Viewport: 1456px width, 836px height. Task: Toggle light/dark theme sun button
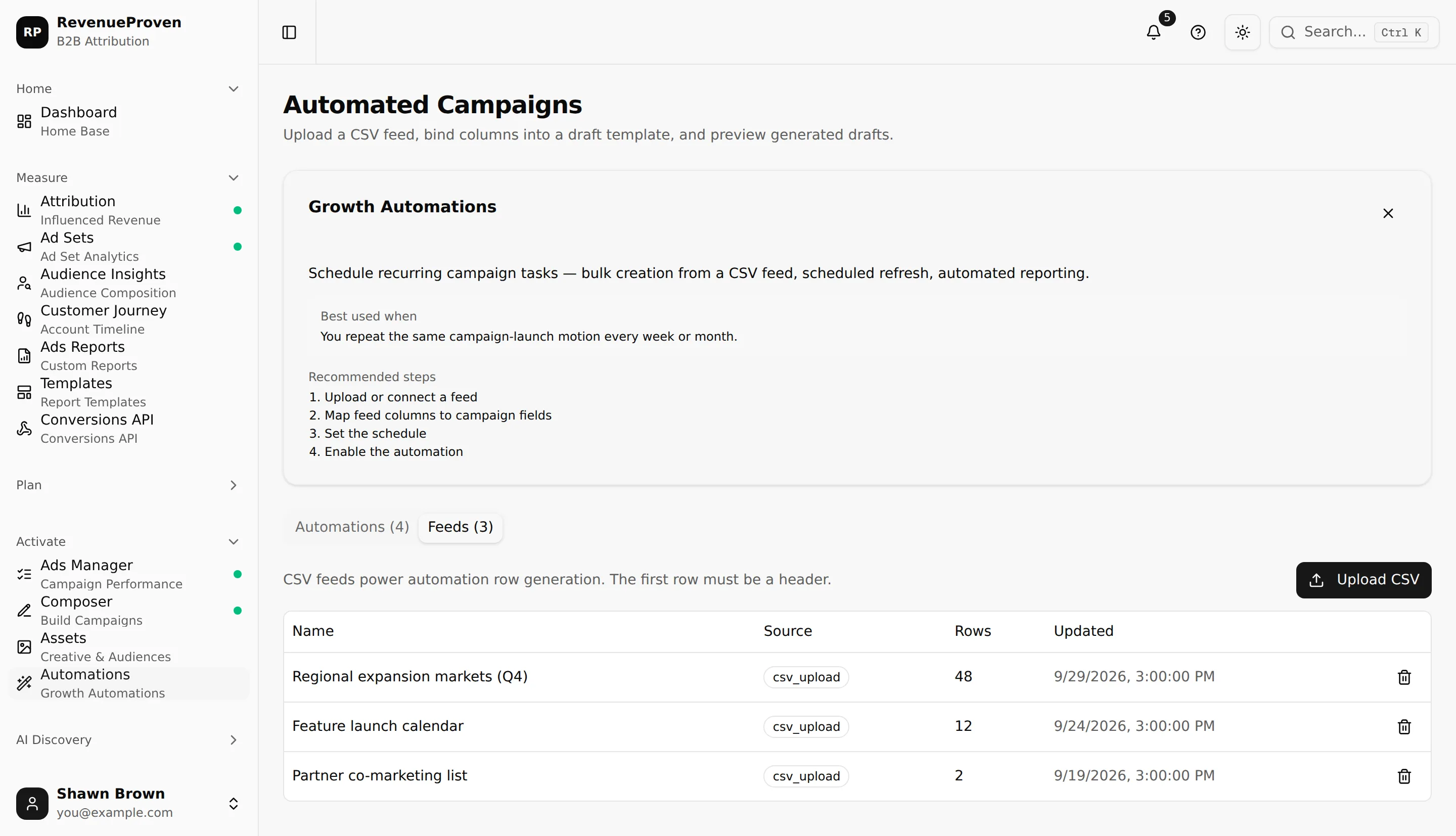tap(1243, 32)
